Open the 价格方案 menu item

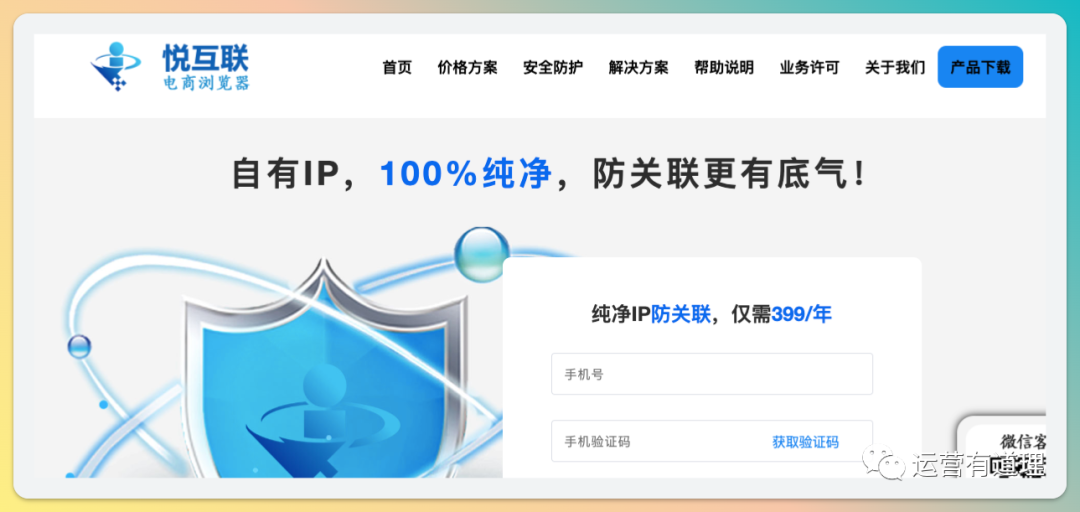468,68
